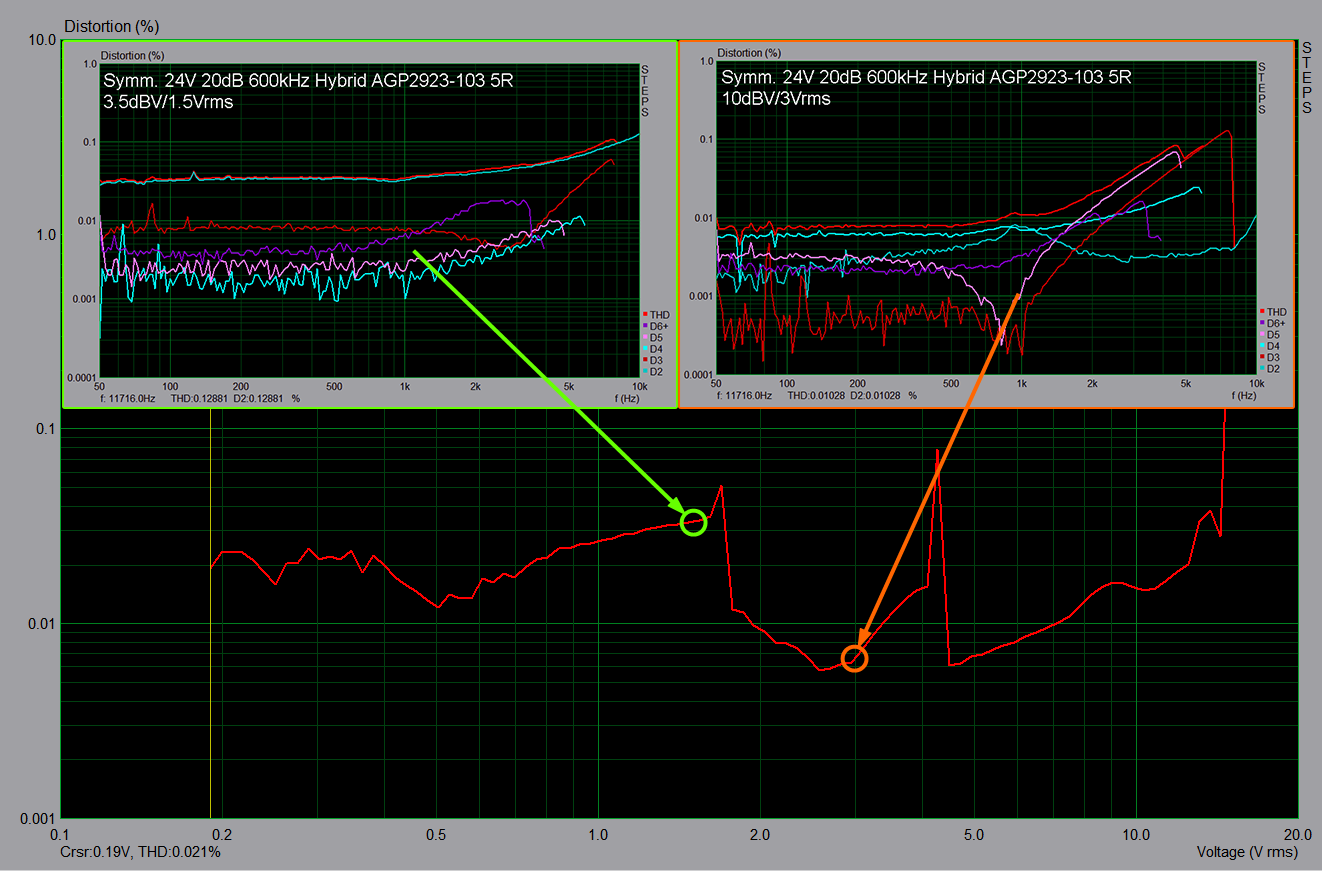This screenshot has height=871, width=1322.
Task: Click the orange circle marker on the THD curve
Action: [854, 658]
